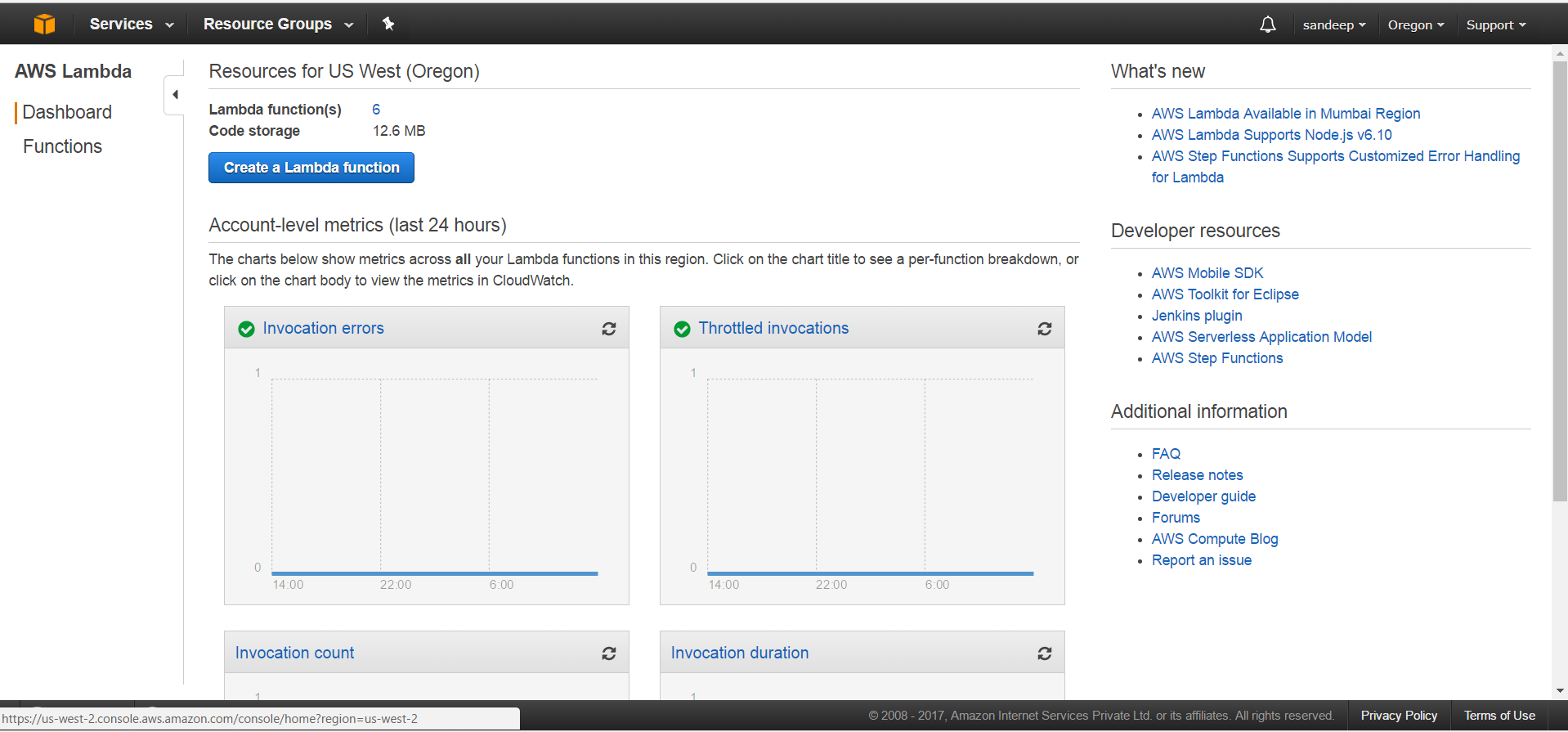Click the pin shortcut icon in top bar
1568x732 pixels.
pos(388,24)
